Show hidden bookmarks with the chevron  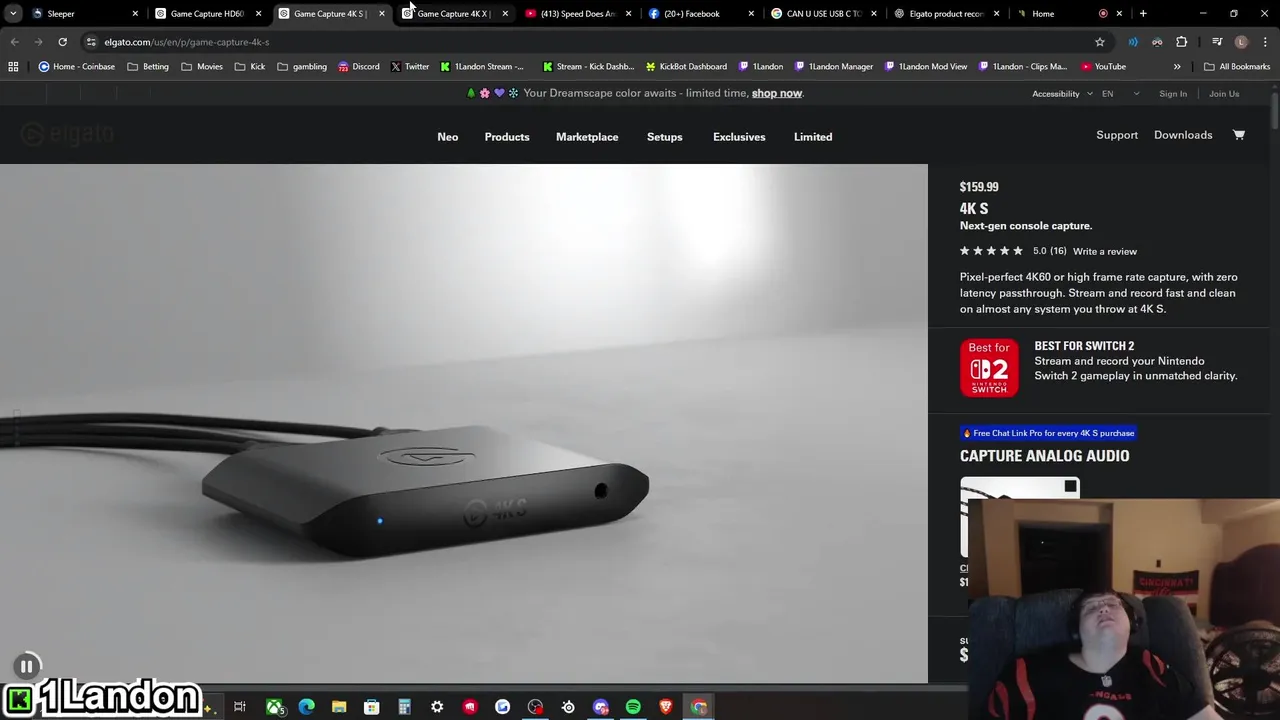1177,67
